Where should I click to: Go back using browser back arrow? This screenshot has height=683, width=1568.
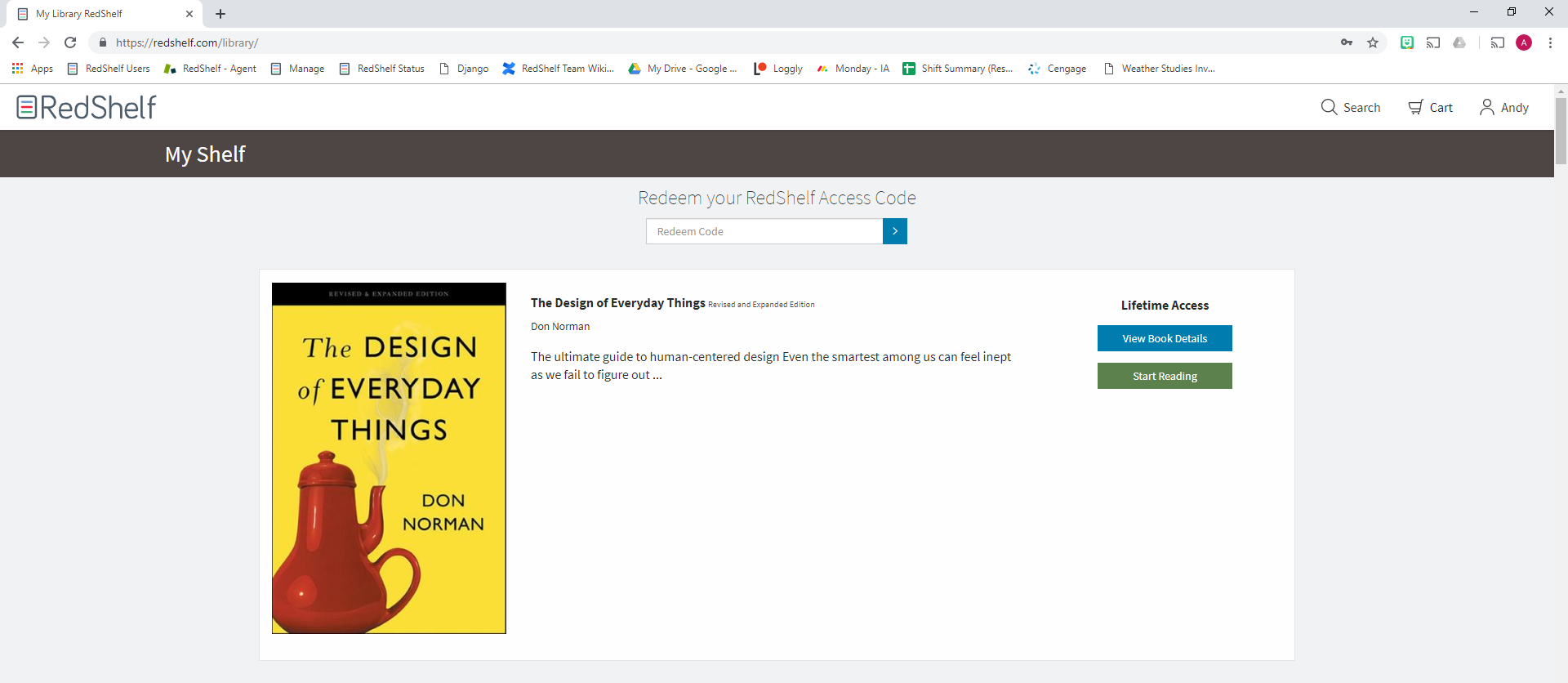coord(18,42)
